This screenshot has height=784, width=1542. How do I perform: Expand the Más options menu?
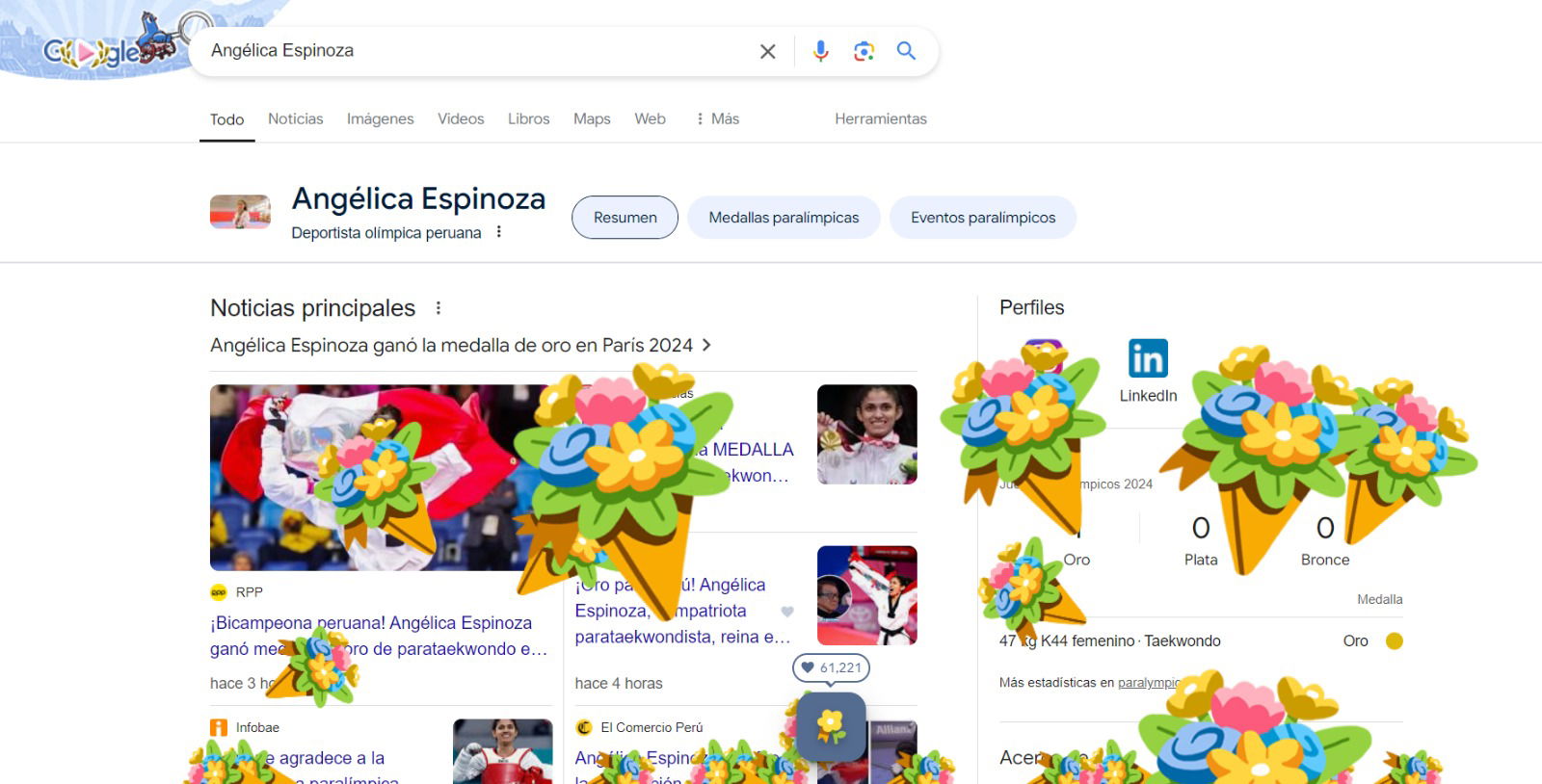717,118
